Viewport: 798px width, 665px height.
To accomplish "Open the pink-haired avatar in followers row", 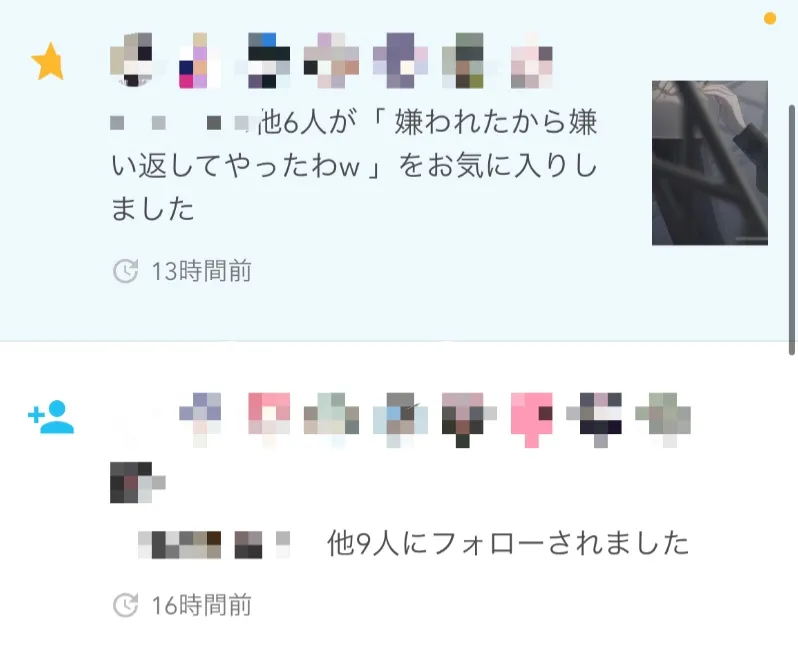I will click(x=269, y=420).
